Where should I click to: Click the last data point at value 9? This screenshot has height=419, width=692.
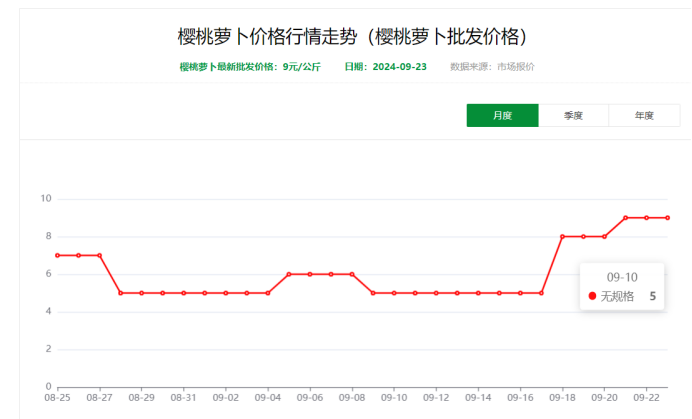(x=667, y=218)
